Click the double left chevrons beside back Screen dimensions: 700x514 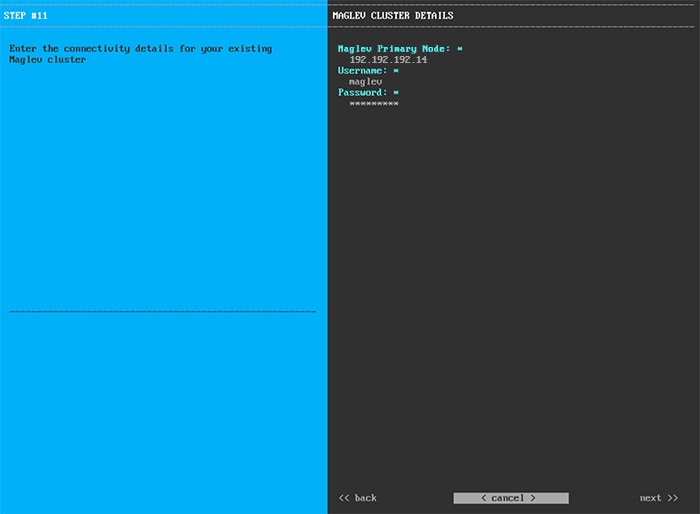[343, 498]
